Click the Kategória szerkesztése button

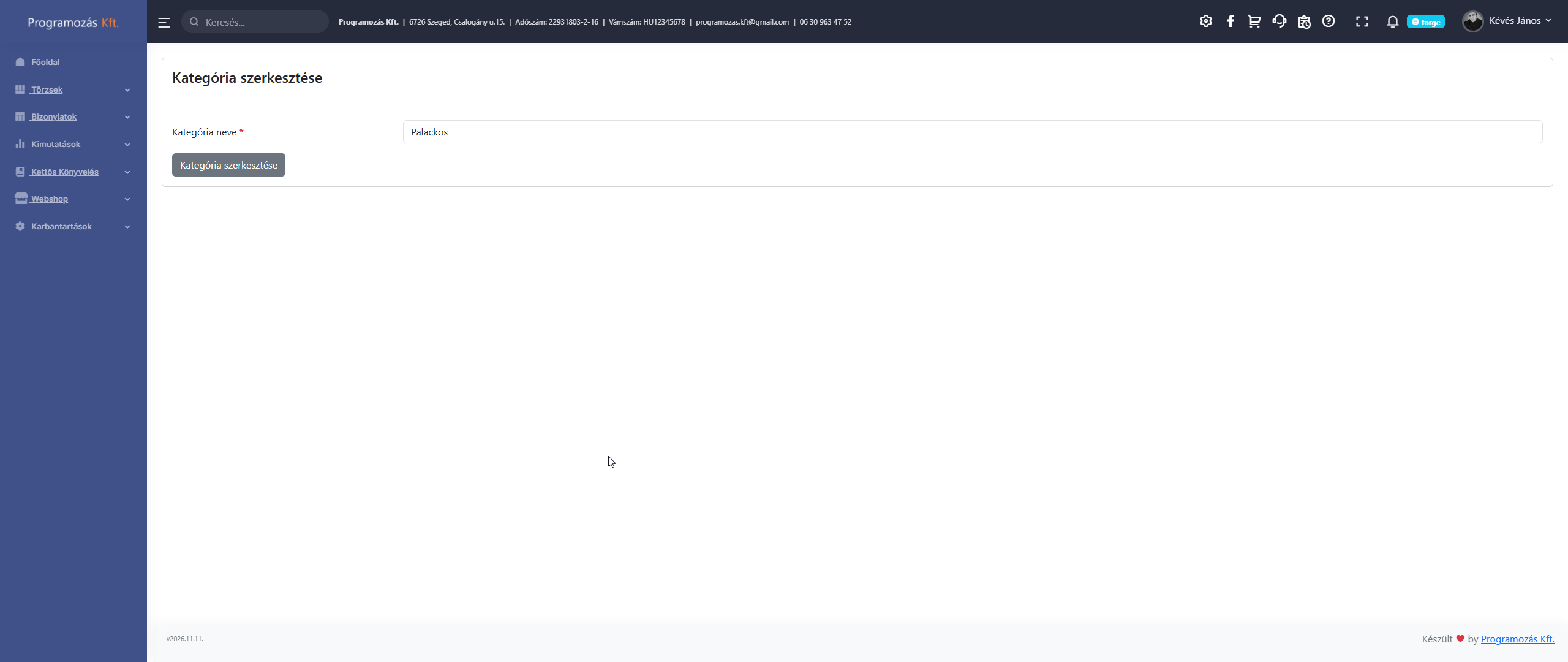pyautogui.click(x=228, y=165)
